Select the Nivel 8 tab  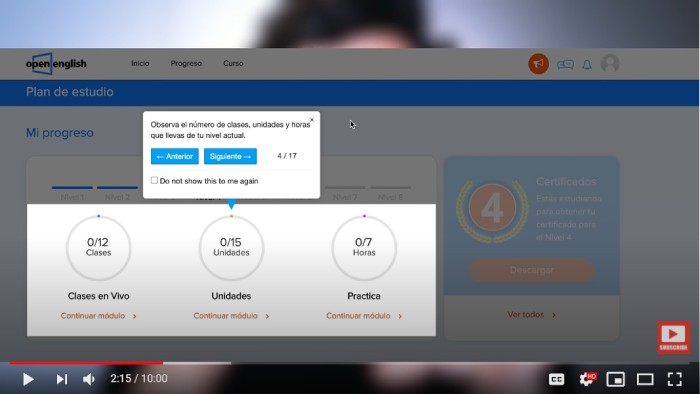pyautogui.click(x=391, y=193)
